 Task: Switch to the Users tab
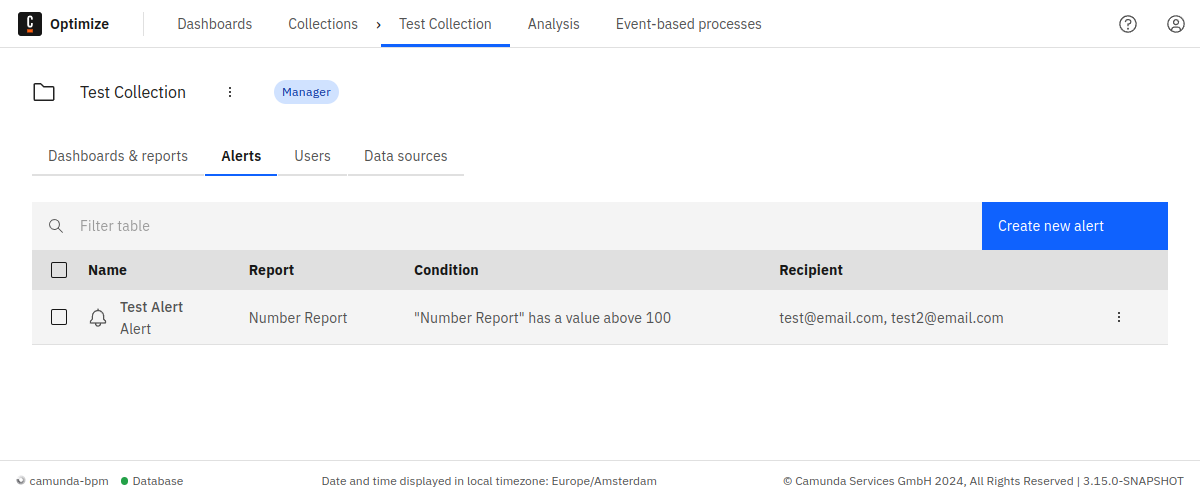(x=312, y=156)
